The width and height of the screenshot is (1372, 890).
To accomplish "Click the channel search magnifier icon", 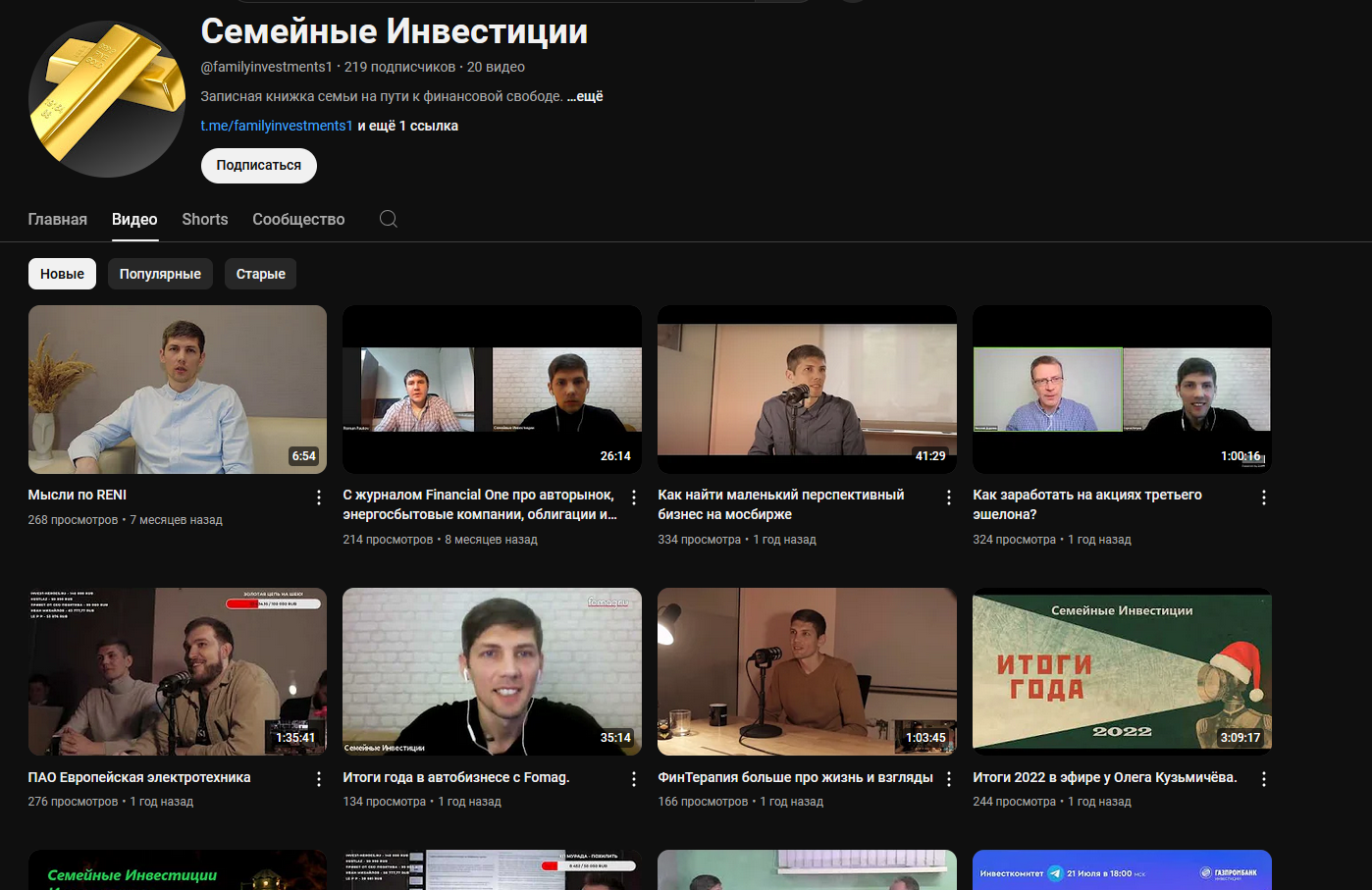I will tap(389, 219).
